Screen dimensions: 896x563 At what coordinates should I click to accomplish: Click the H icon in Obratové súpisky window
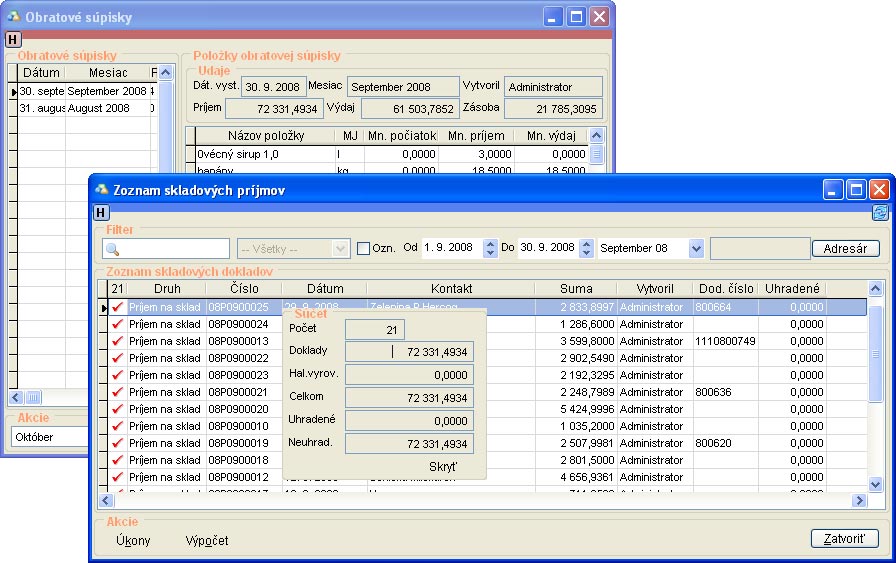tap(13, 39)
